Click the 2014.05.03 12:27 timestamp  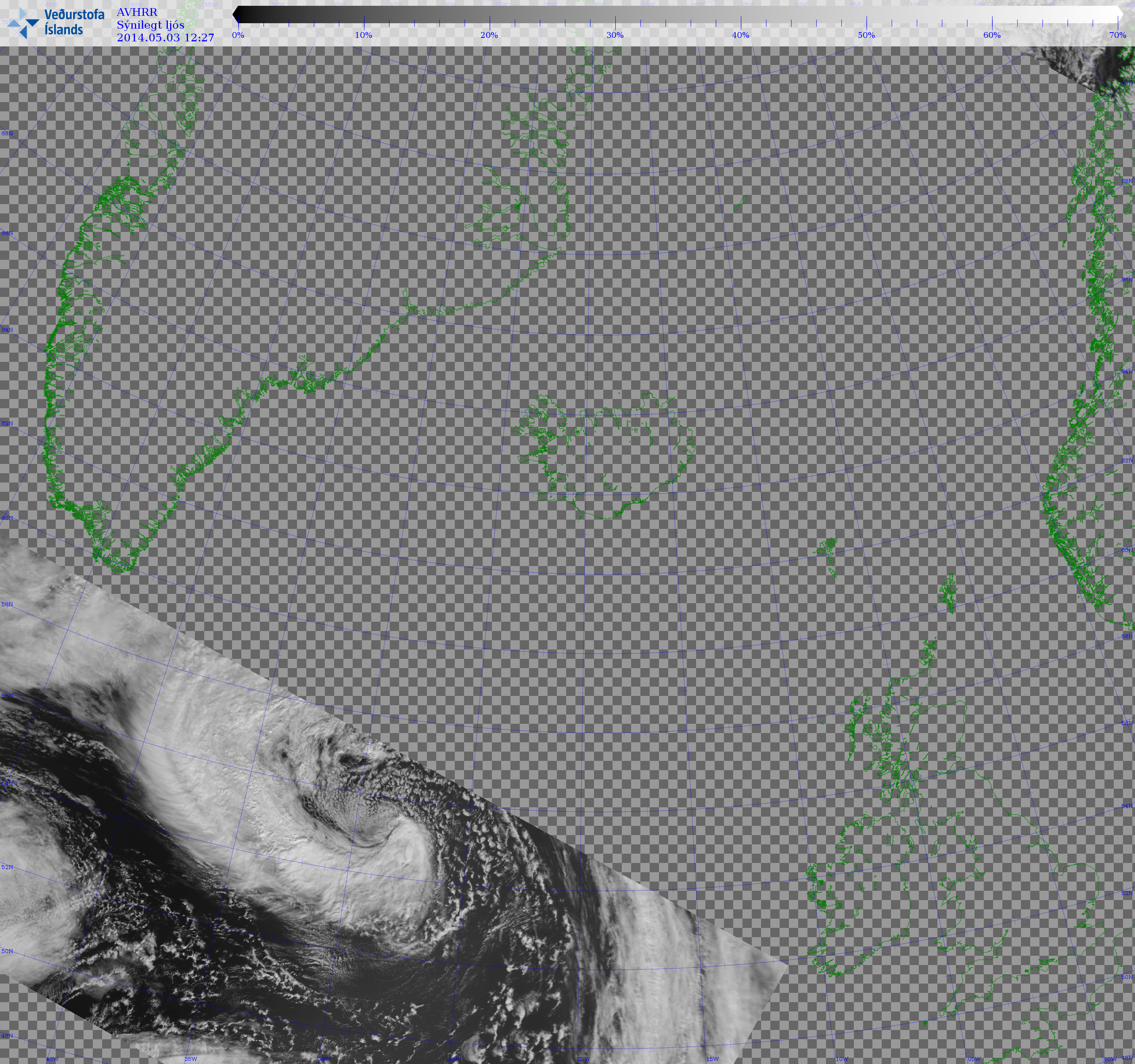coord(166,38)
